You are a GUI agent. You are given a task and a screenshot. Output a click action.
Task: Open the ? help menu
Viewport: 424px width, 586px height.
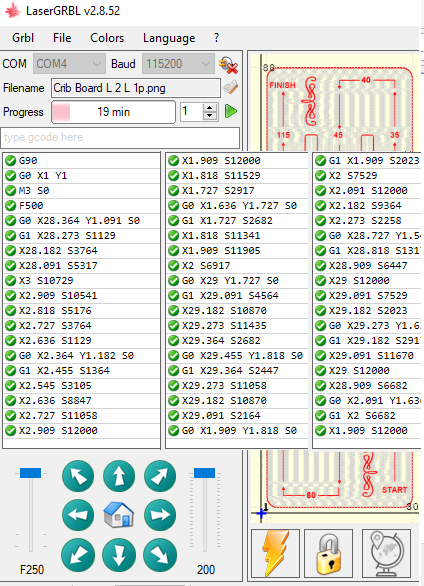[217, 38]
